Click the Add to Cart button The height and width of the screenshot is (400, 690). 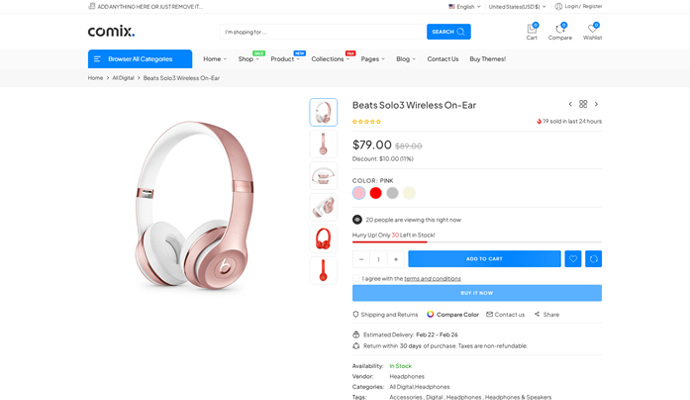[x=485, y=259]
